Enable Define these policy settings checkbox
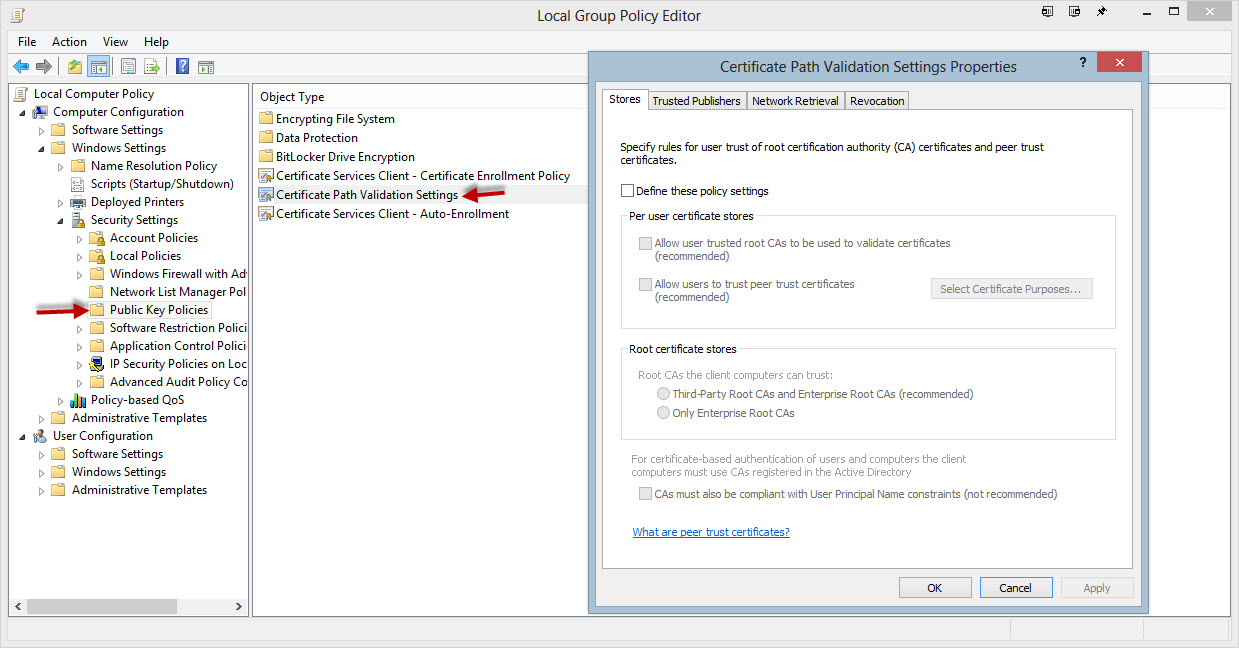The height and width of the screenshot is (648, 1239). (x=627, y=191)
